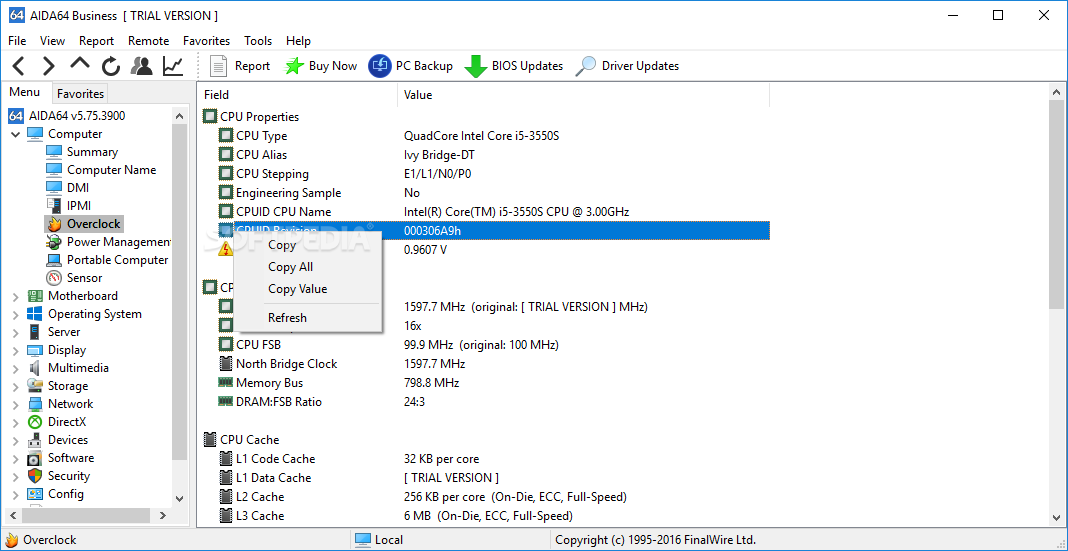Click the Devices icon in tree

[x=35, y=441]
